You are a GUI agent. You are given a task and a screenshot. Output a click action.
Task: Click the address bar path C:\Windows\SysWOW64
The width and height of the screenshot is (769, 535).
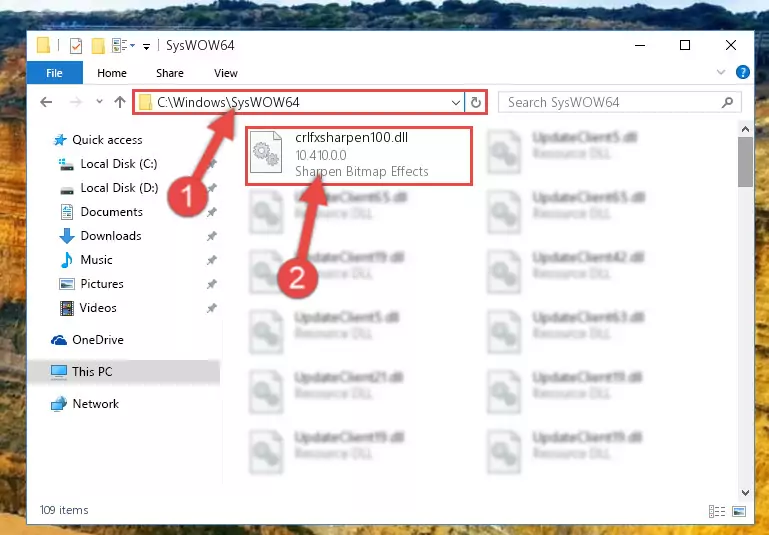[x=228, y=102]
